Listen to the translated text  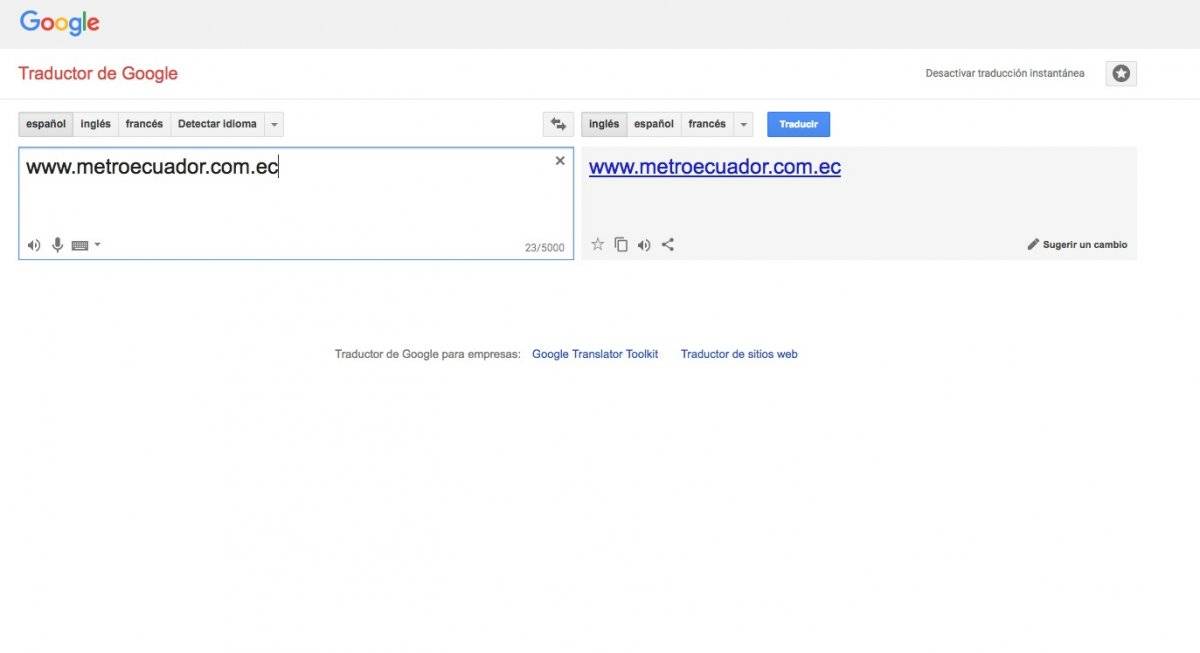coord(644,244)
